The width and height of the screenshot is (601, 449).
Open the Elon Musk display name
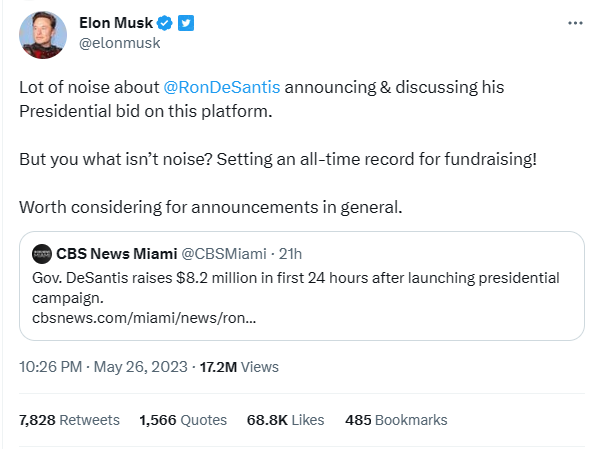coord(116,23)
